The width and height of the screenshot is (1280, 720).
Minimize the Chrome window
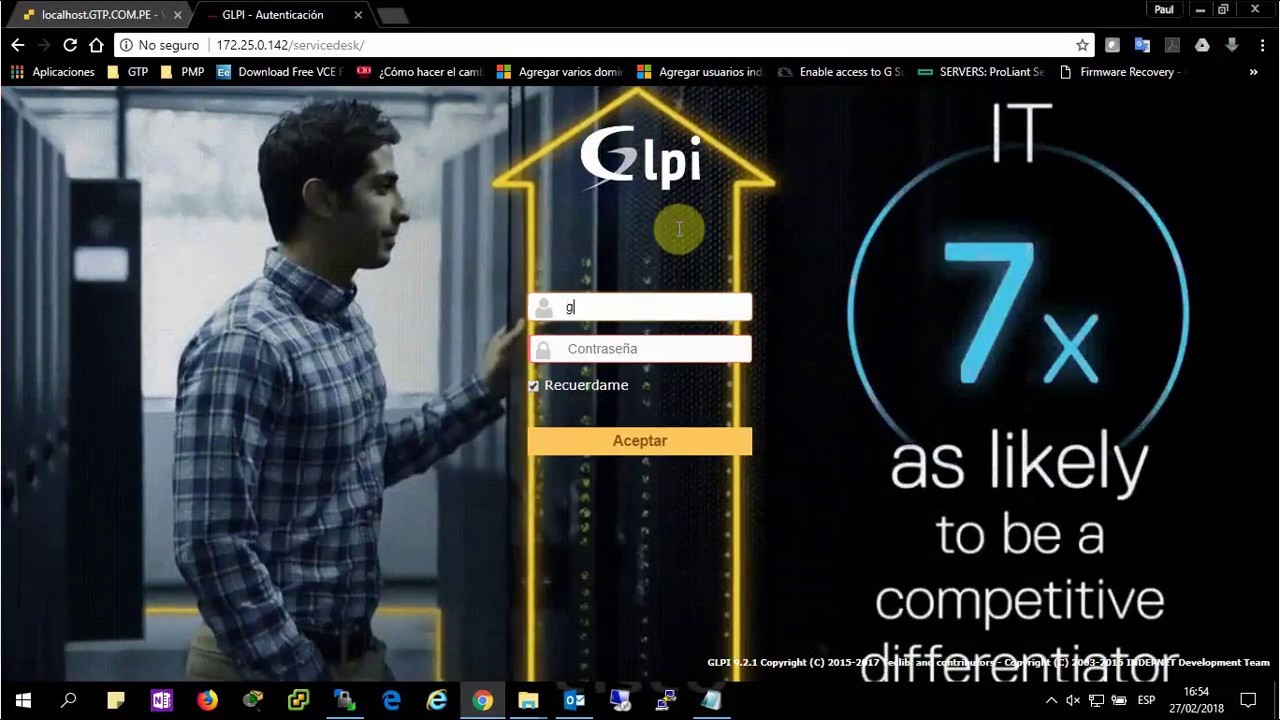pyautogui.click(x=1201, y=9)
